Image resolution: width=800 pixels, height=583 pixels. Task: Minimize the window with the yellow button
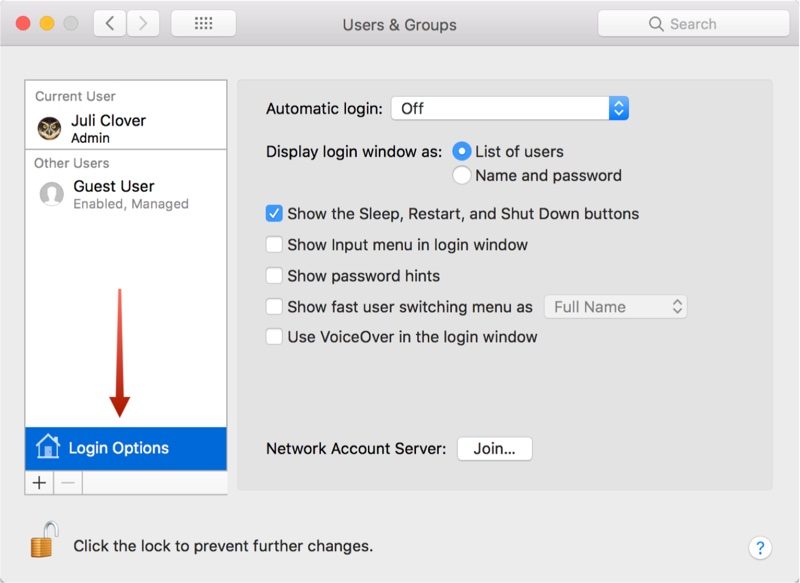tap(47, 23)
